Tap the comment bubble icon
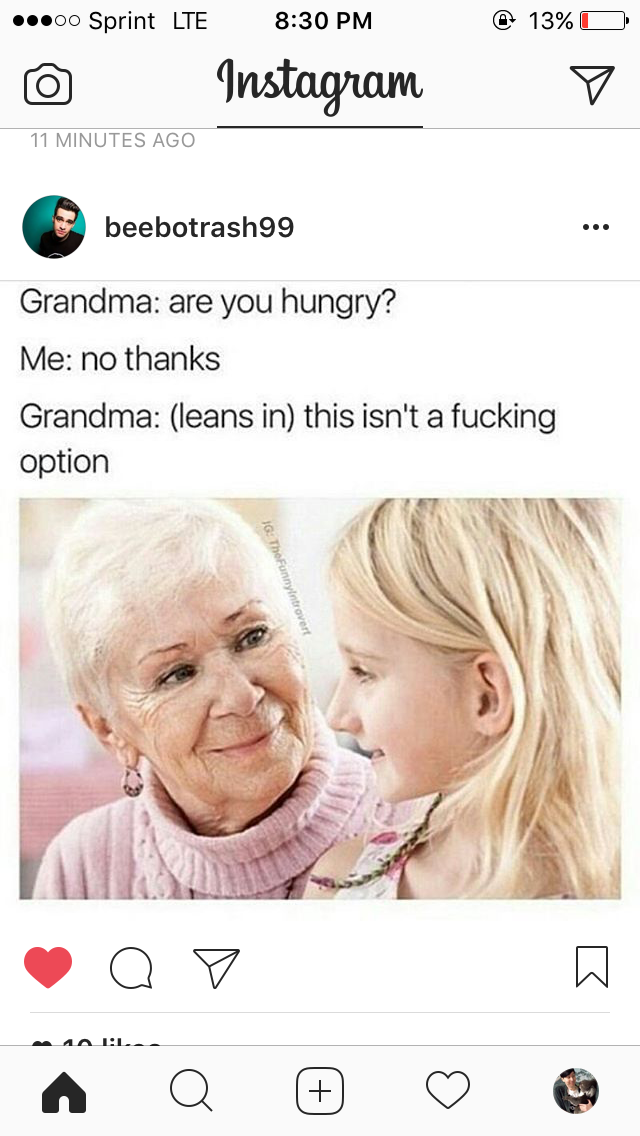The height and width of the screenshot is (1136, 640). 131,968
